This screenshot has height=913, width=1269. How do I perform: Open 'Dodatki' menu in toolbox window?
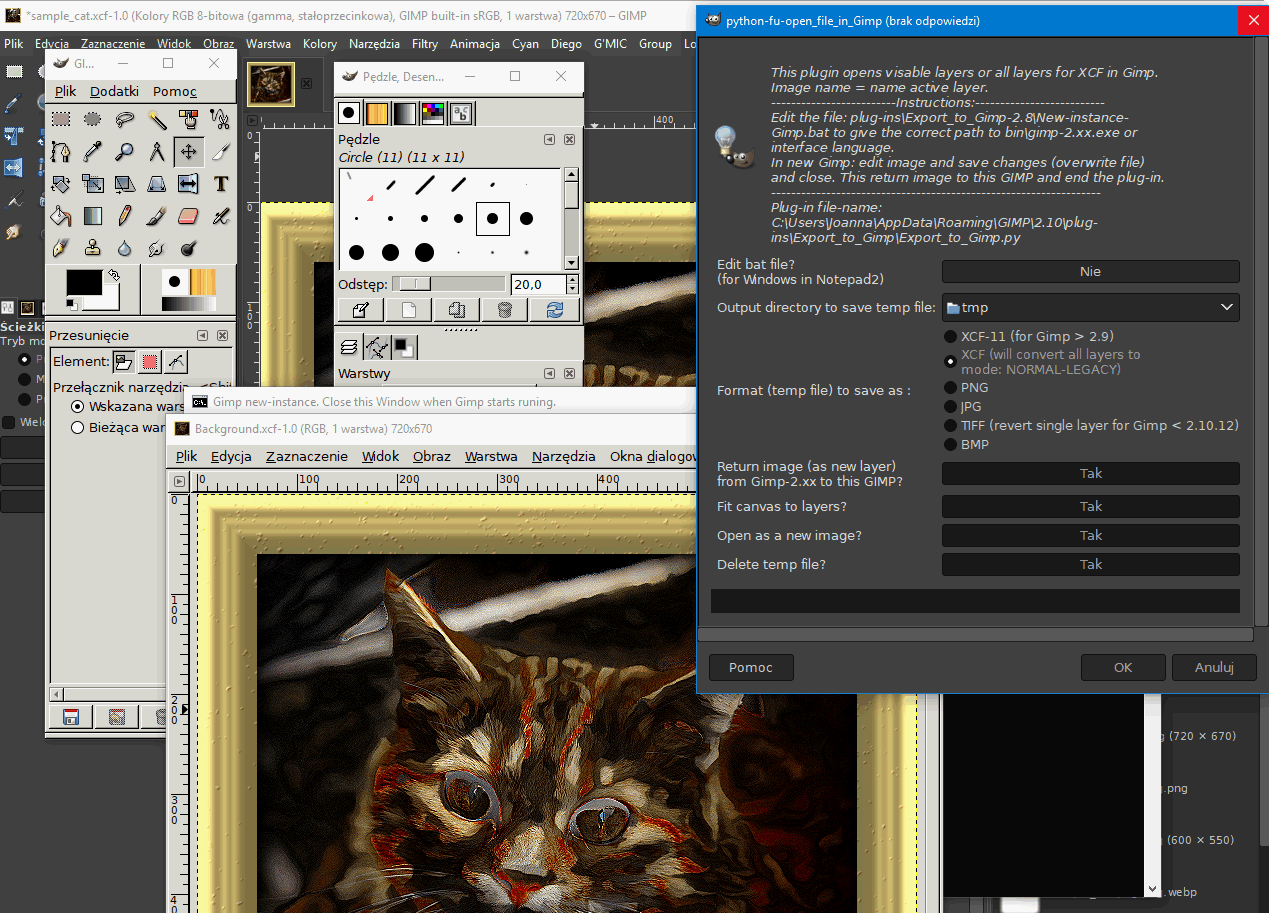point(114,91)
